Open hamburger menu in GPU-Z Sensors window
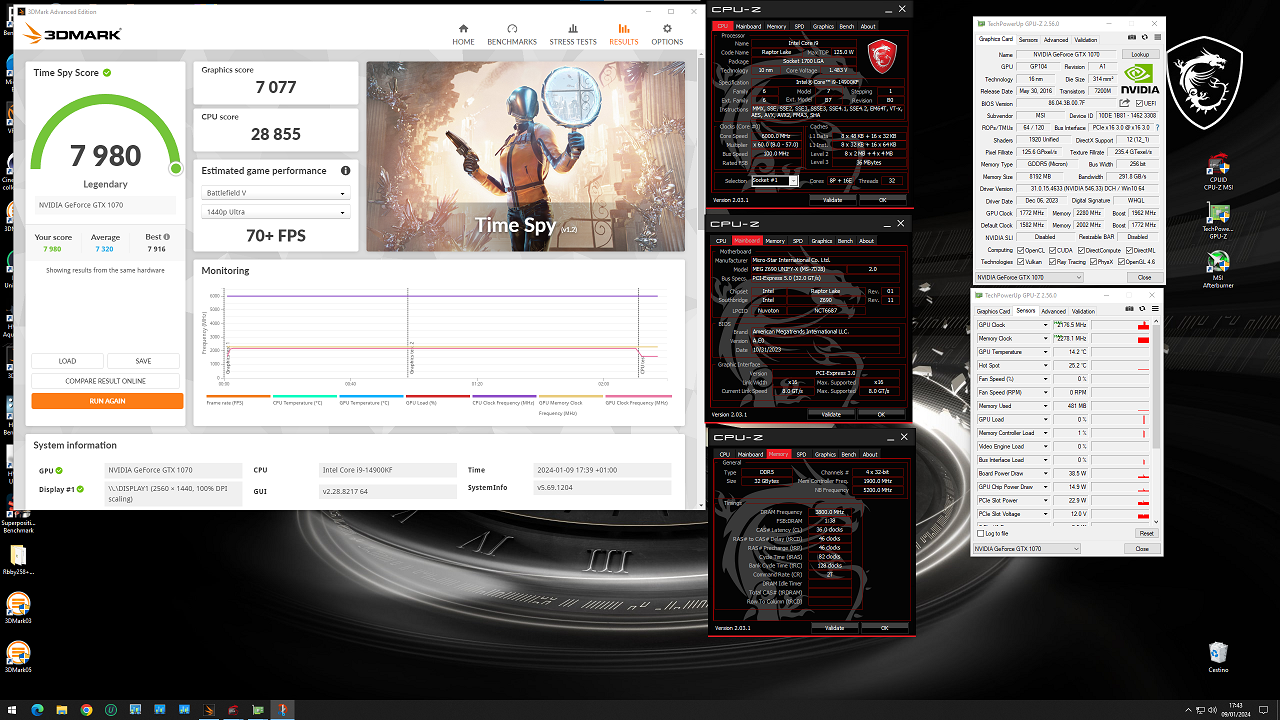The height and width of the screenshot is (720, 1280). 1153,311
